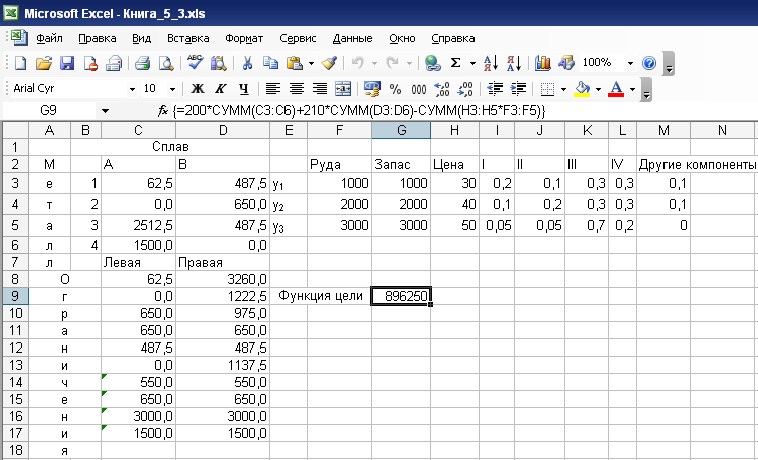Apply currency number format

[372, 89]
